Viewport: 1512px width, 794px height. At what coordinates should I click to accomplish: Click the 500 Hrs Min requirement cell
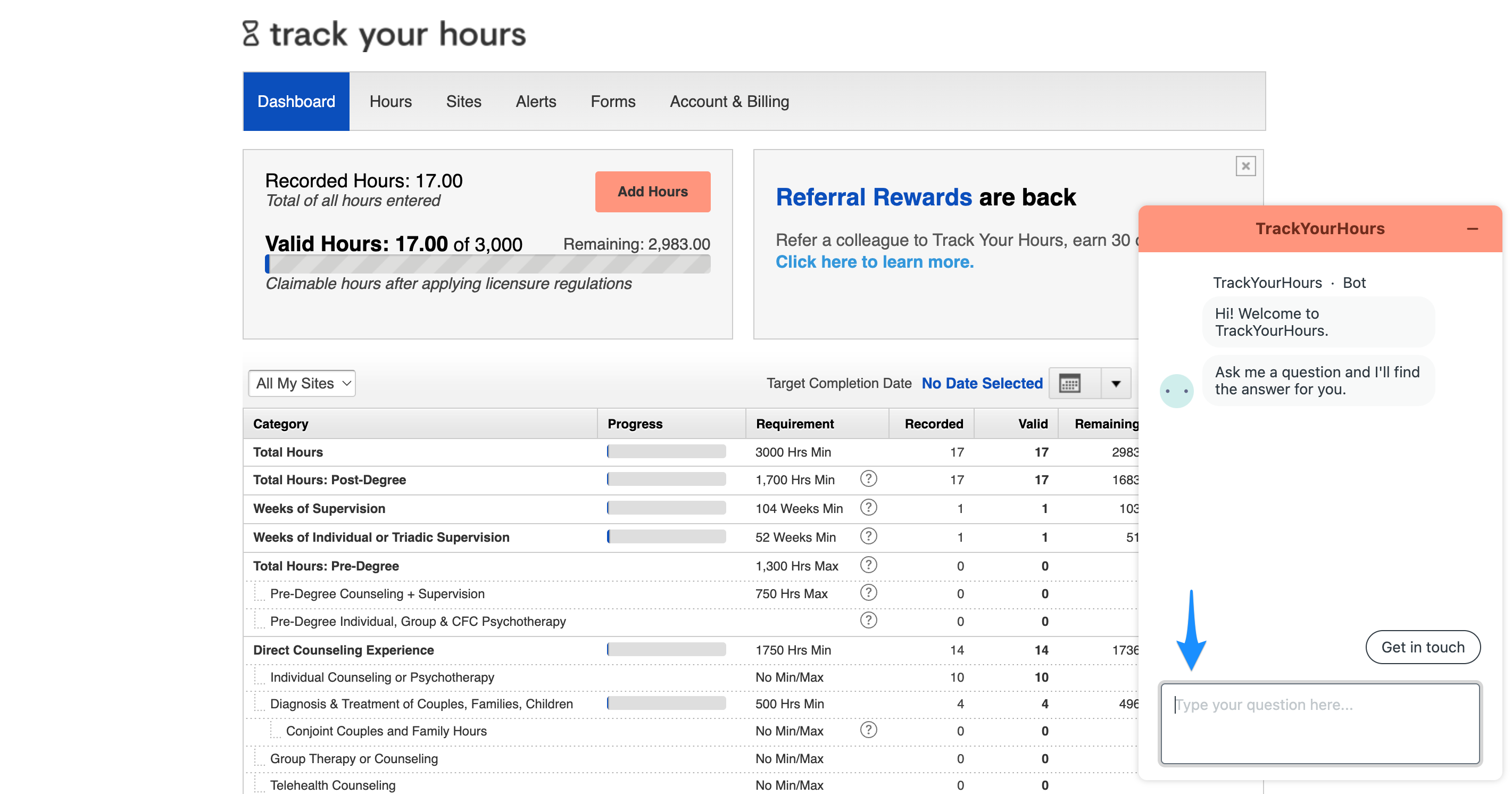(790, 704)
